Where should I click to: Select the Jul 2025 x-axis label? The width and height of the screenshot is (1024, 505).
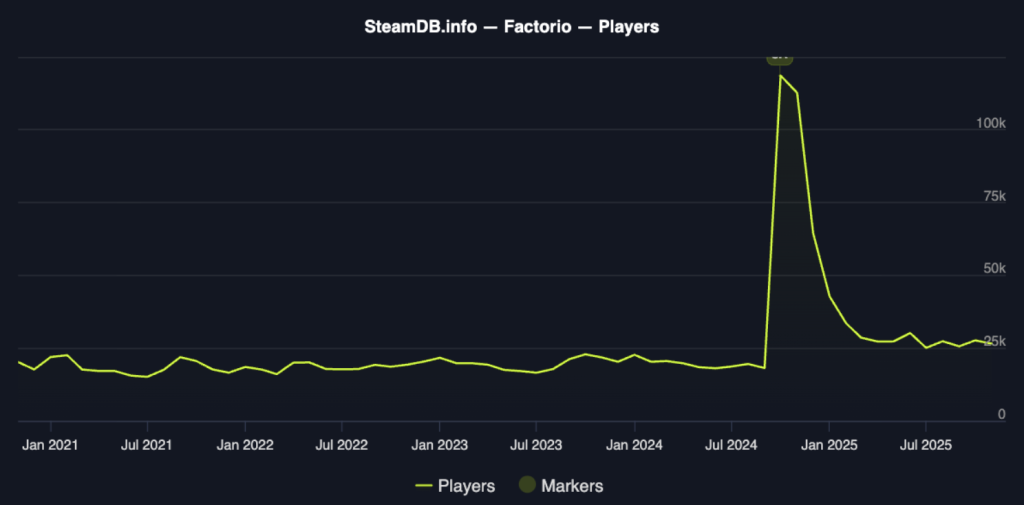tap(925, 443)
